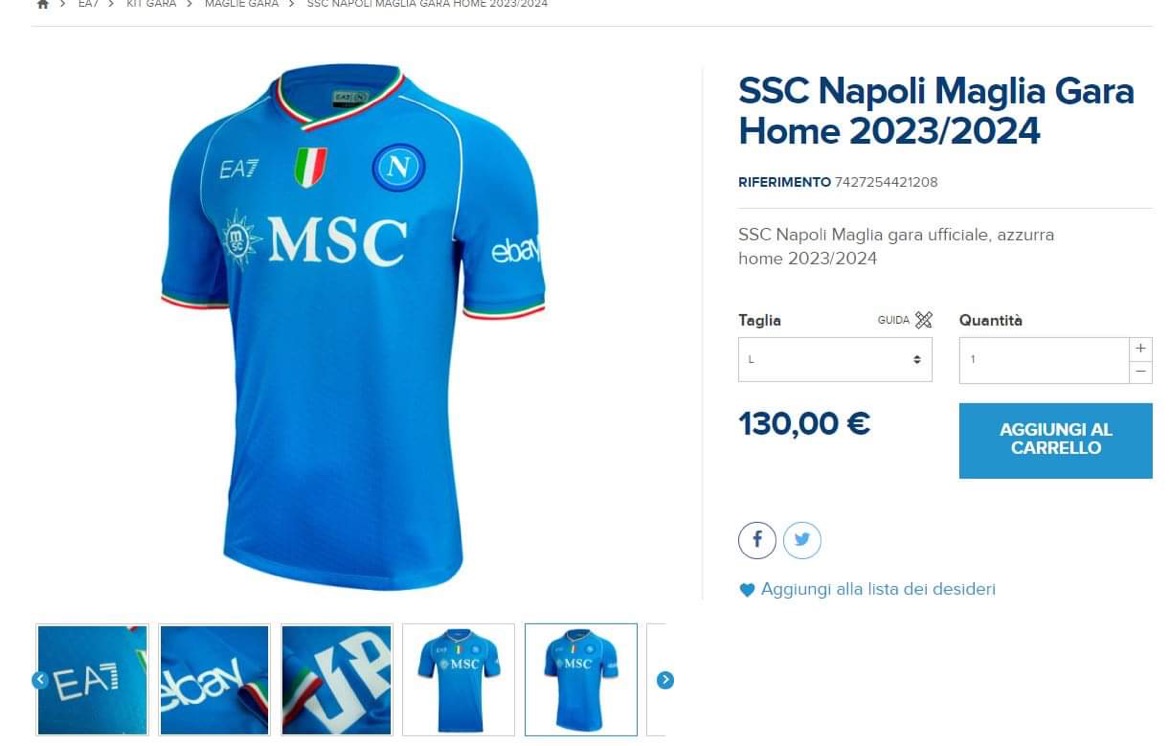This screenshot has width=1170, height=746.
Task: Decrease quantity with the minus button
Action: click(x=1140, y=372)
